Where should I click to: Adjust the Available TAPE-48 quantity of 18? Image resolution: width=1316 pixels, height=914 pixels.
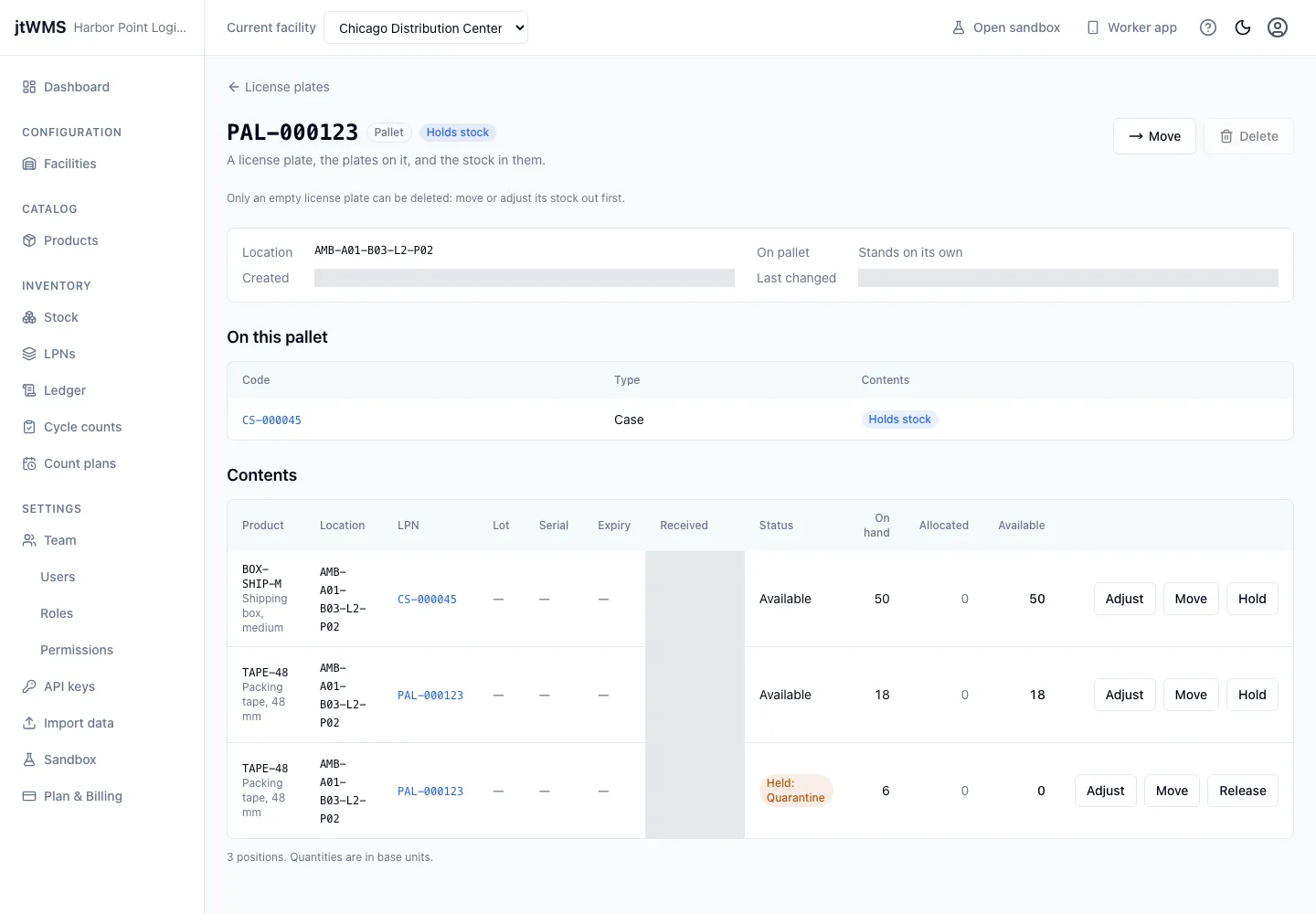[x=1124, y=695]
